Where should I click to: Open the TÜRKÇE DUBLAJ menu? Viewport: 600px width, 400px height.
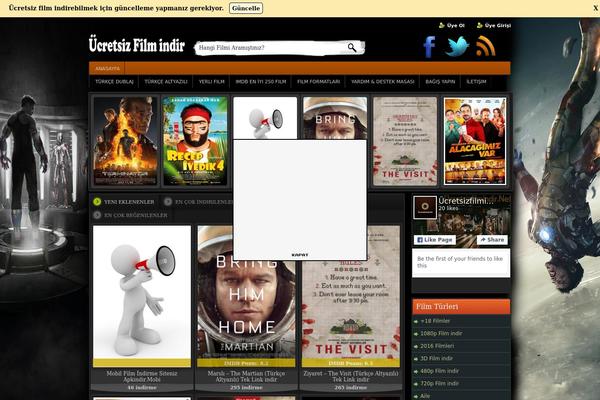114,82
